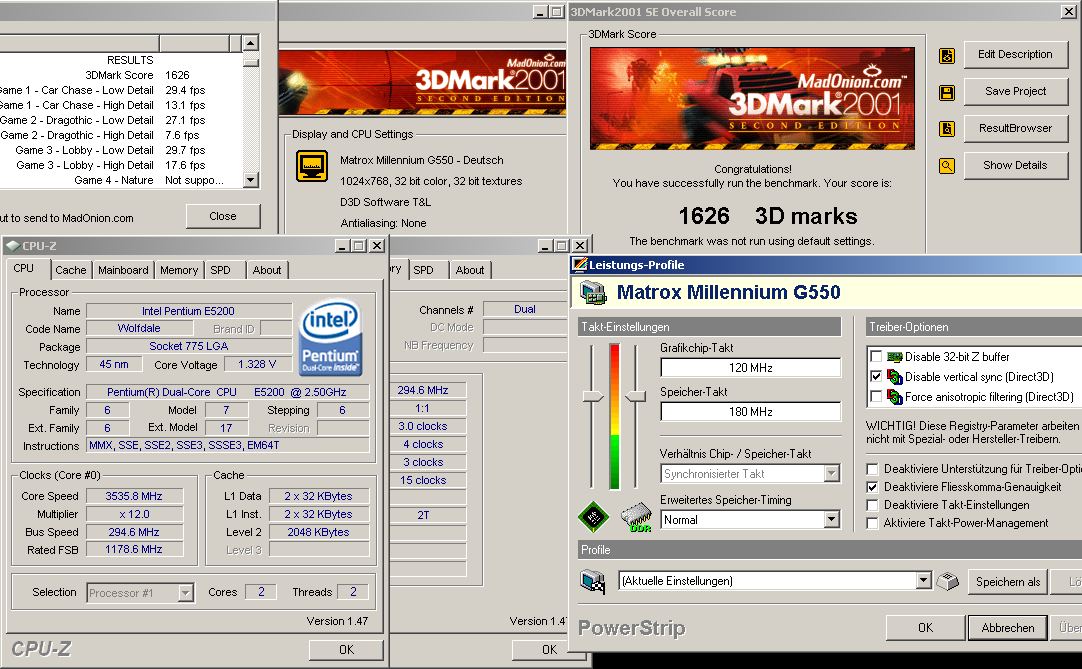Open the Synchronisierter Takt dropdown
The width and height of the screenshot is (1082, 669).
[x=832, y=474]
